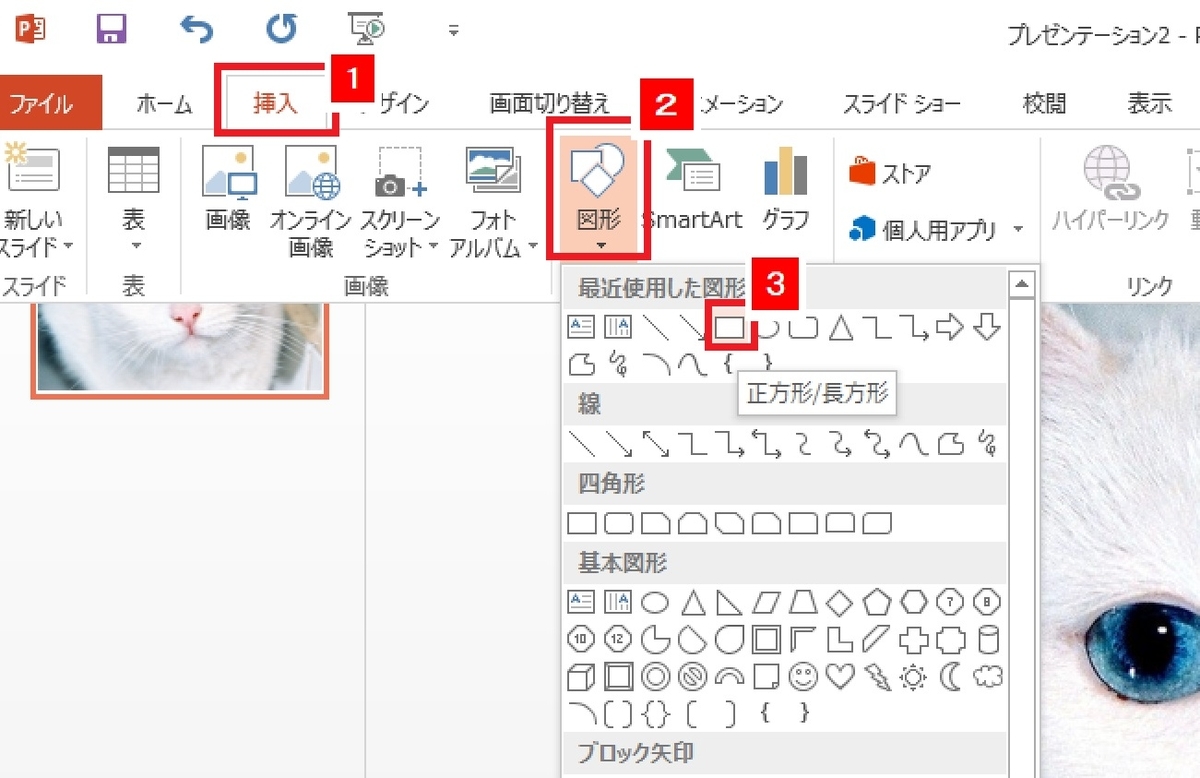Image resolution: width=1200 pixels, height=778 pixels.
Task: Select the cat slide thumbnail
Action: point(180,350)
